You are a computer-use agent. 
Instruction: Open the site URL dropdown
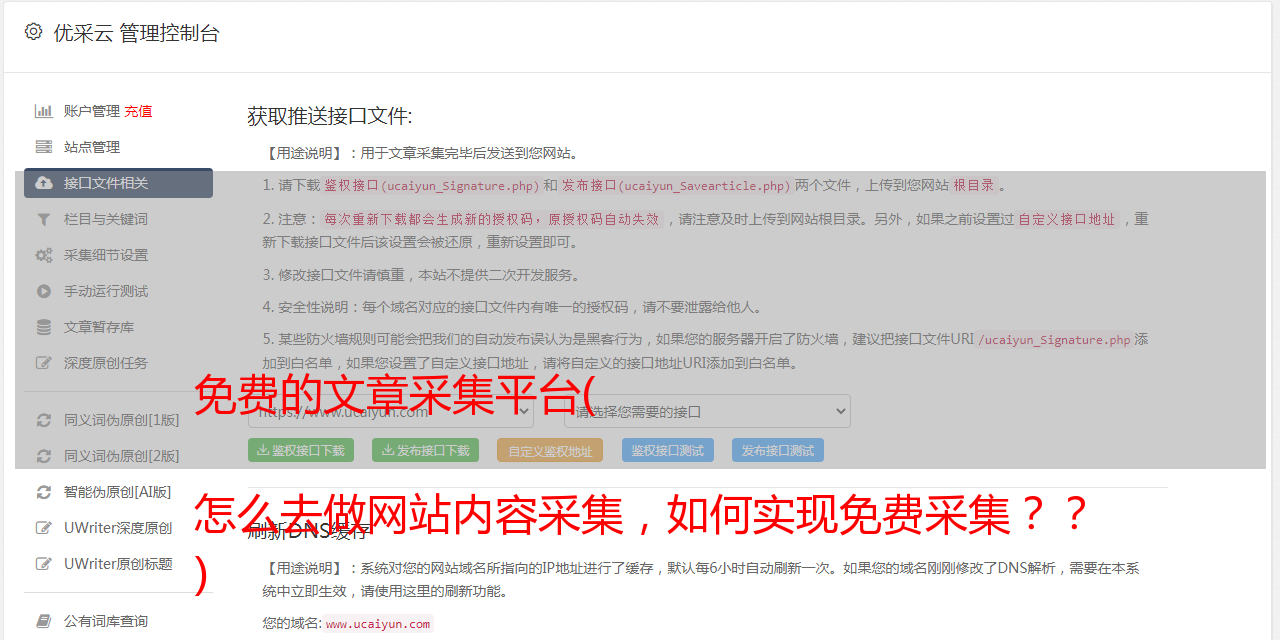[x=391, y=411]
